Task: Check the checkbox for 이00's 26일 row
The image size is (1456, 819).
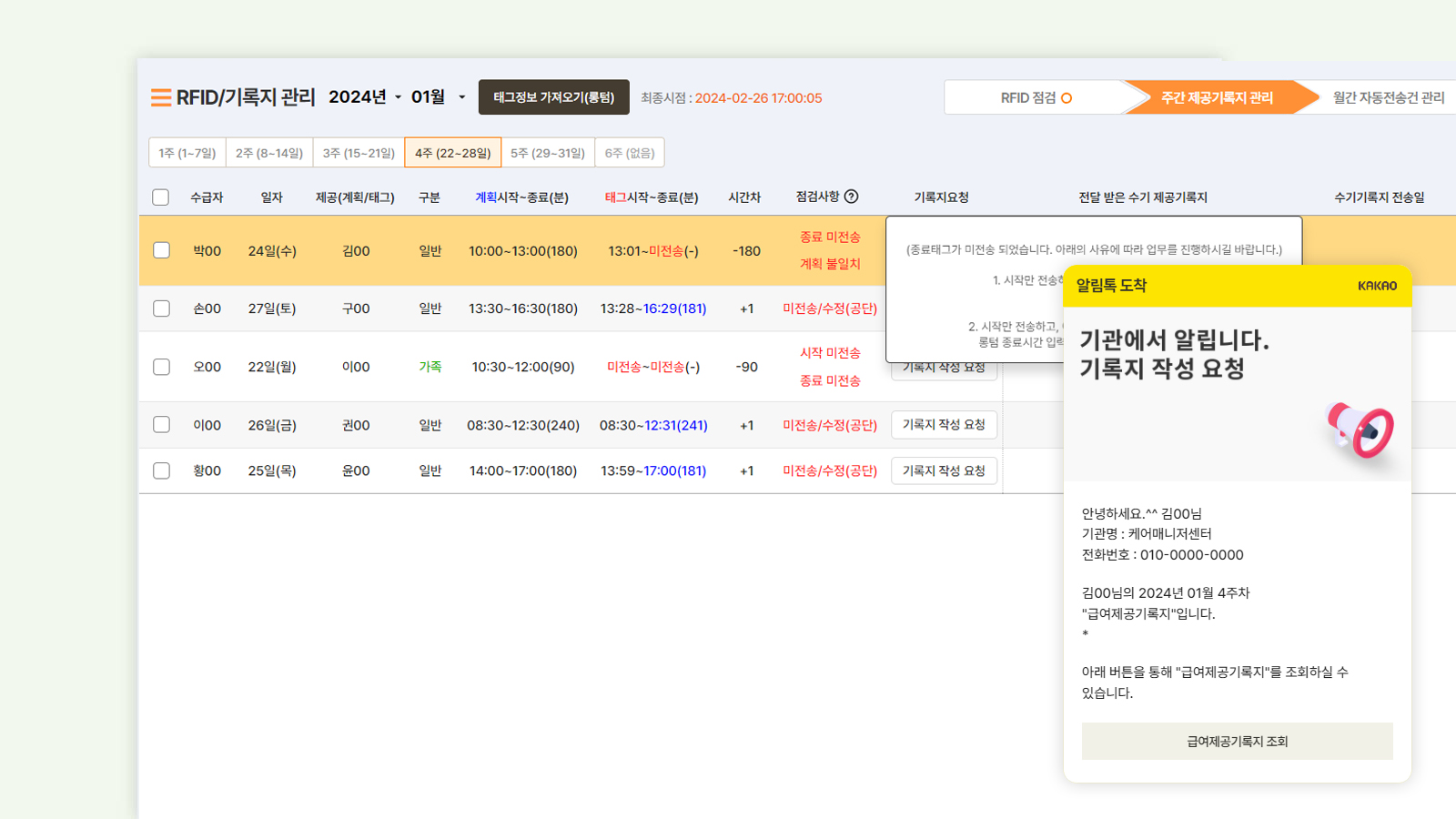Action: pos(161,425)
